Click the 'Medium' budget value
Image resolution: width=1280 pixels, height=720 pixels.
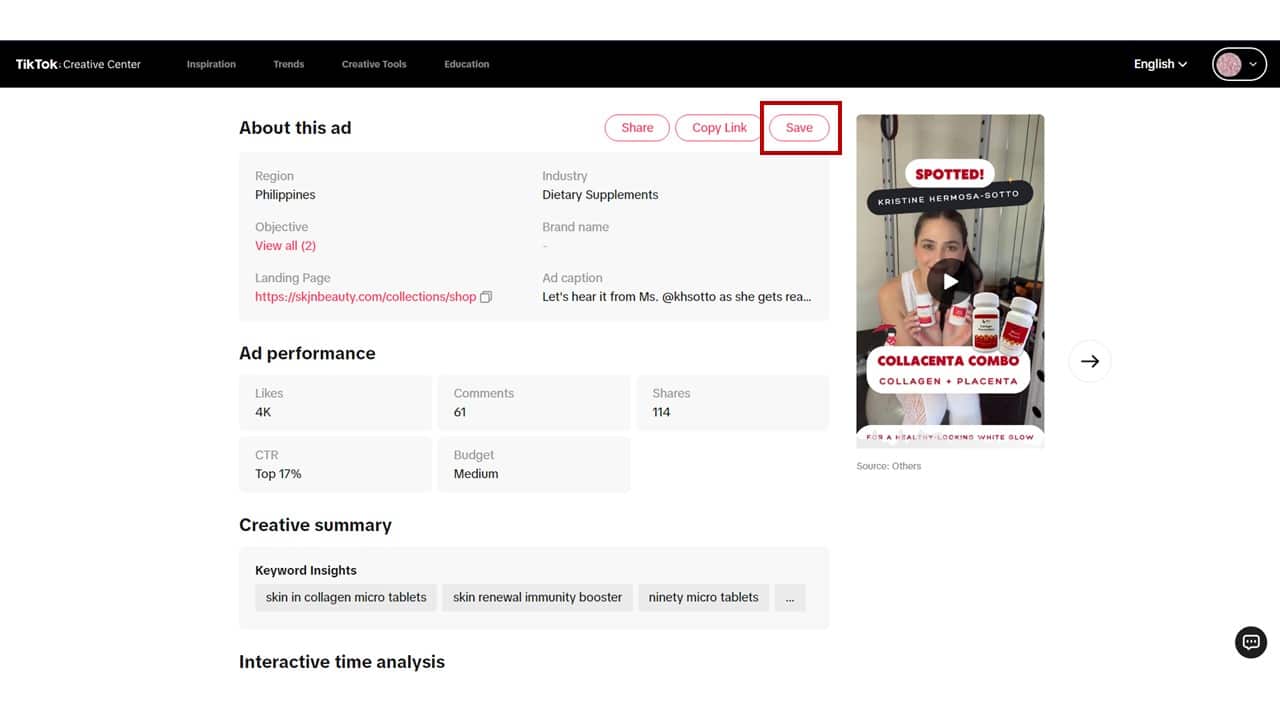pyautogui.click(x=476, y=474)
